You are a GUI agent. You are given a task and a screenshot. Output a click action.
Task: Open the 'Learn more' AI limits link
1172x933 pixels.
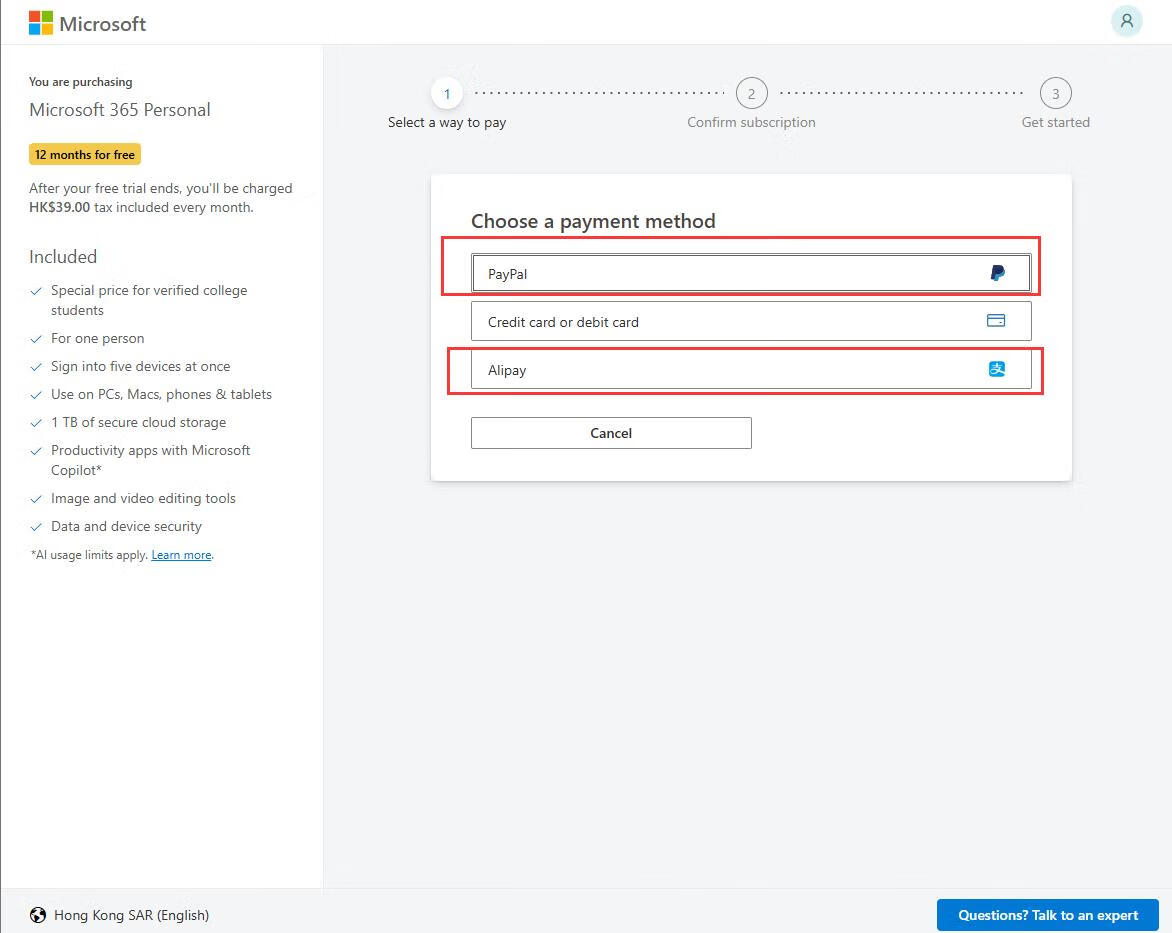click(181, 555)
